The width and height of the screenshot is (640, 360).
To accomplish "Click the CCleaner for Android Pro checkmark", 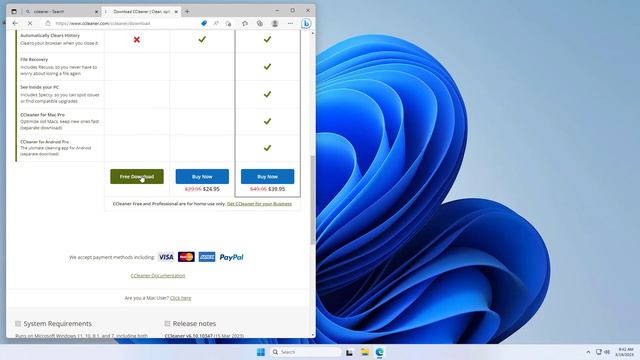I will (267, 148).
